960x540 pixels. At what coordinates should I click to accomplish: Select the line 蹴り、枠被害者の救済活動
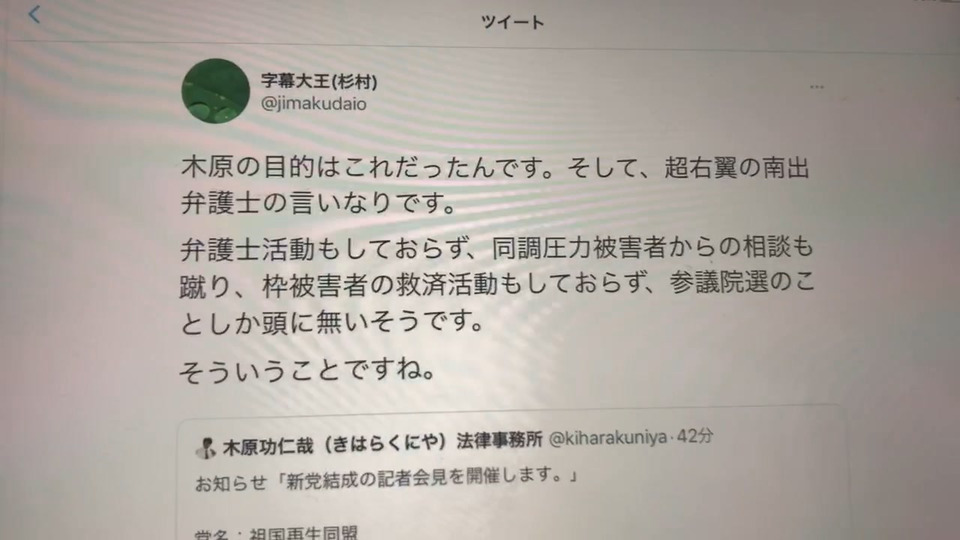tap(497, 284)
